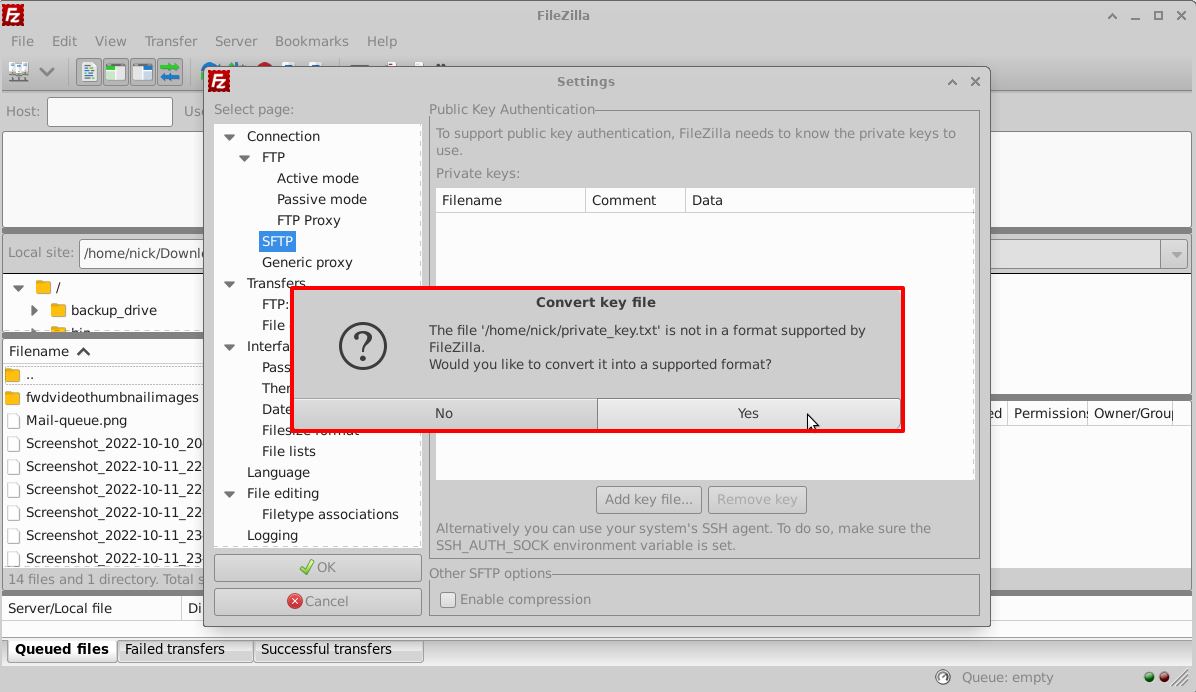Click the red activity indicator light

click(x=1164, y=678)
